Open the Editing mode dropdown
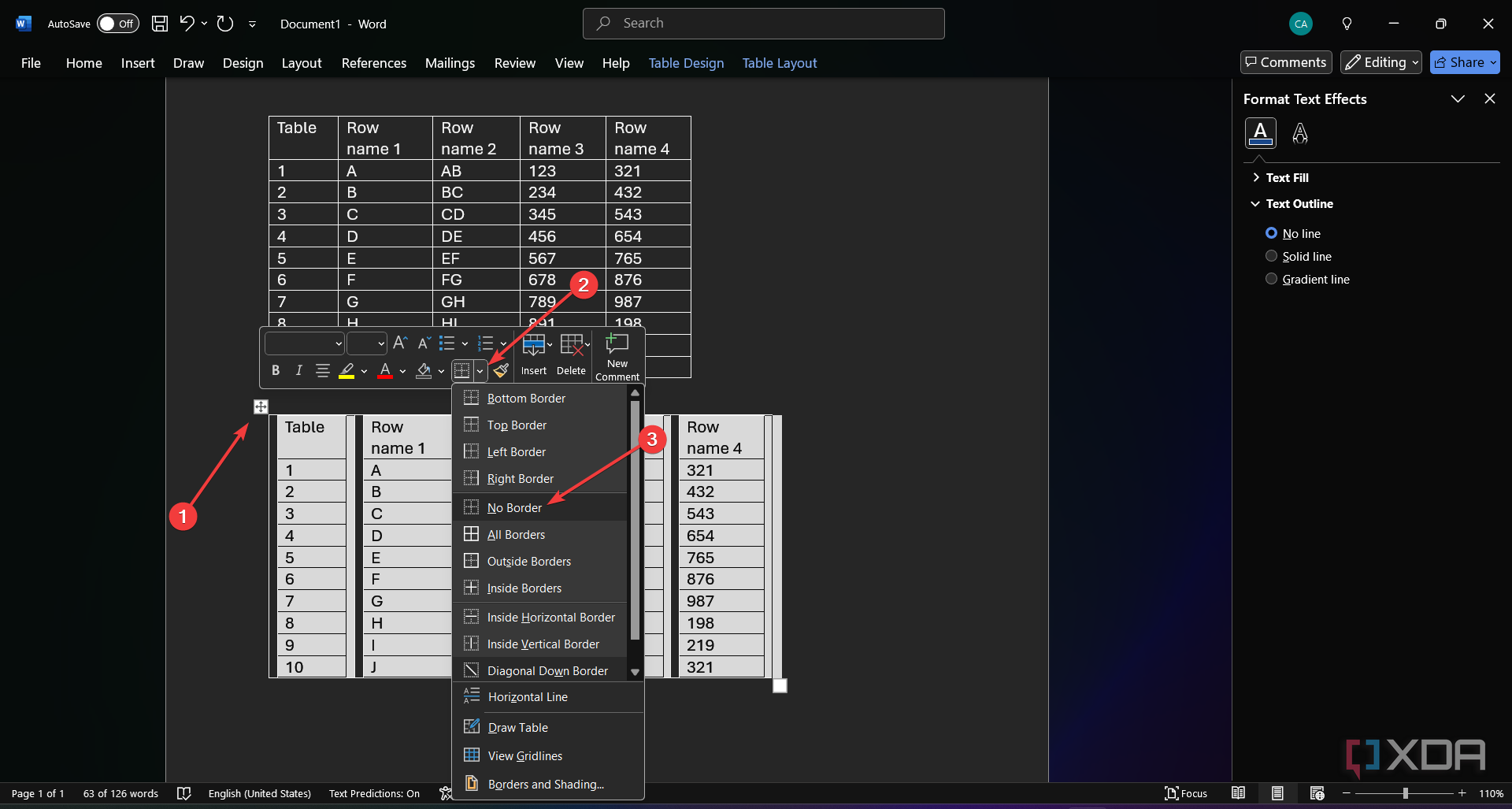Screen dimensions: 1512x809 pyautogui.click(x=1380, y=62)
